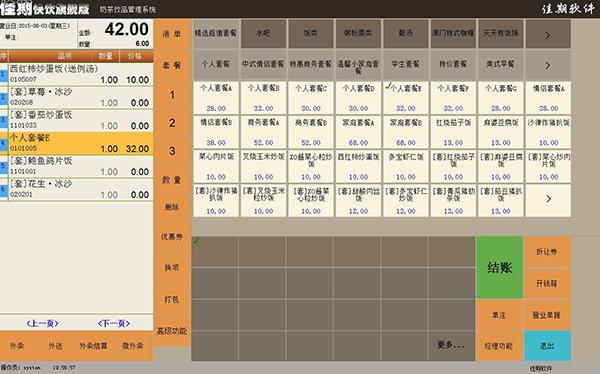Click the number 1 side button
The height and width of the screenshot is (374, 600).
(x=172, y=95)
